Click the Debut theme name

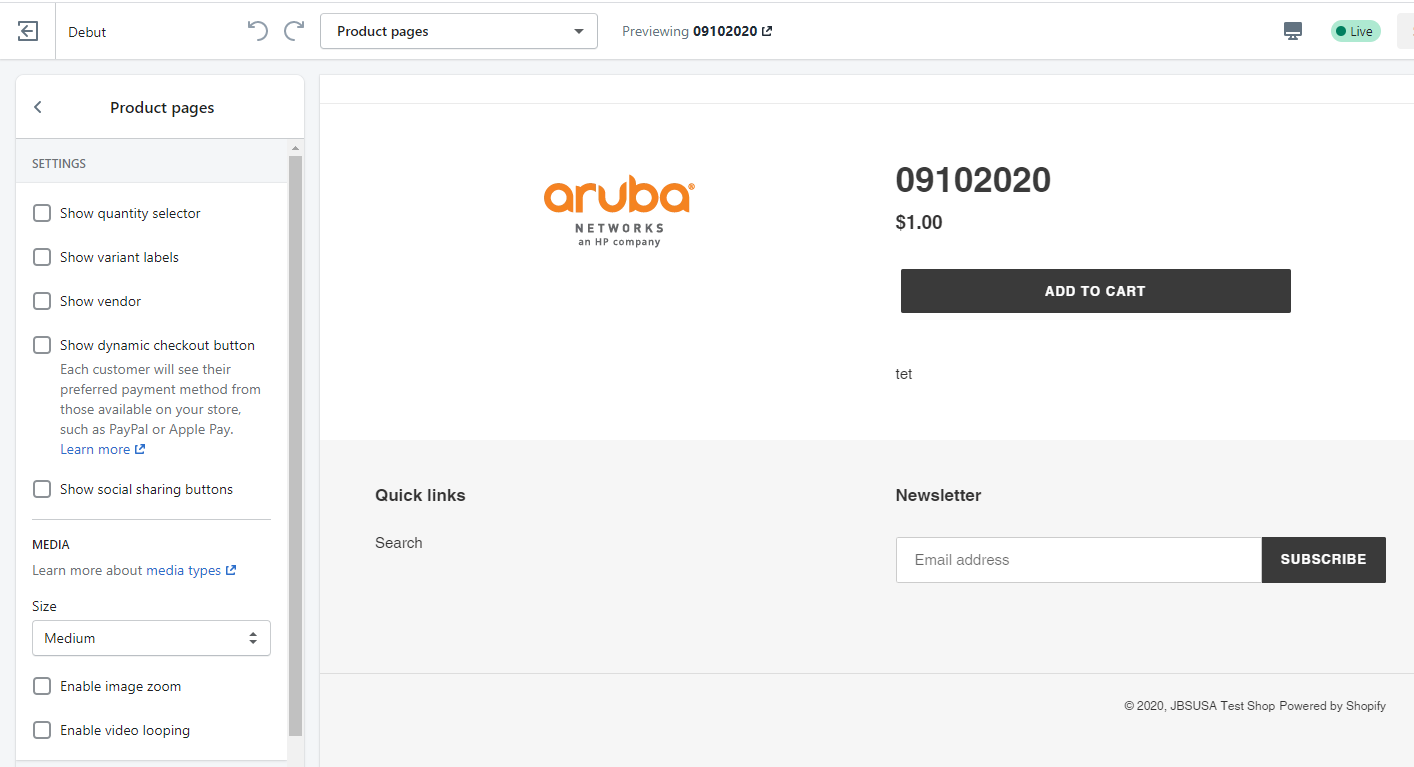[x=87, y=32]
